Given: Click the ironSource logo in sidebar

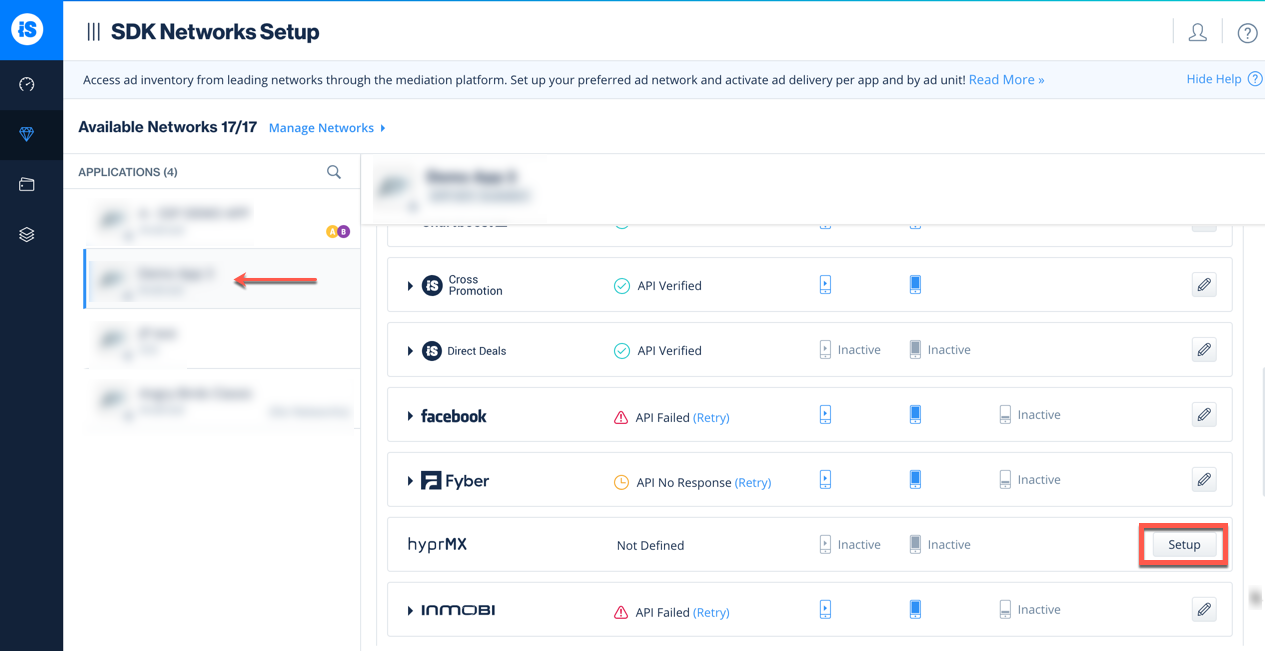Looking at the screenshot, I should point(27,30).
